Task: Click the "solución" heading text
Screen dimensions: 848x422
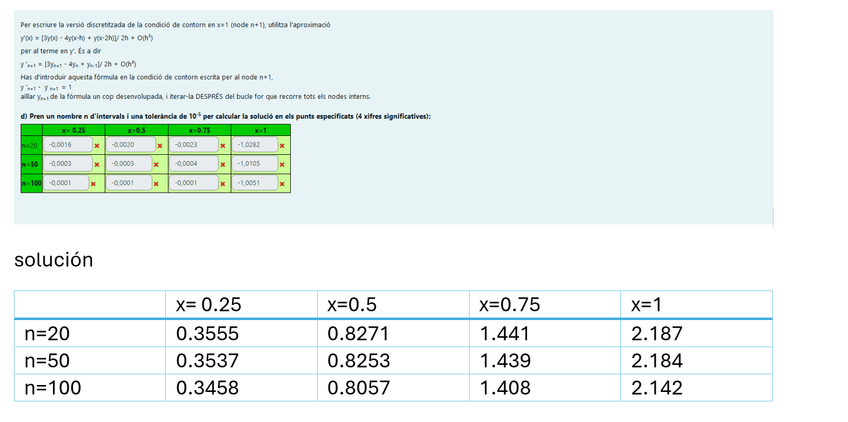Action: pyautogui.click(x=53, y=260)
